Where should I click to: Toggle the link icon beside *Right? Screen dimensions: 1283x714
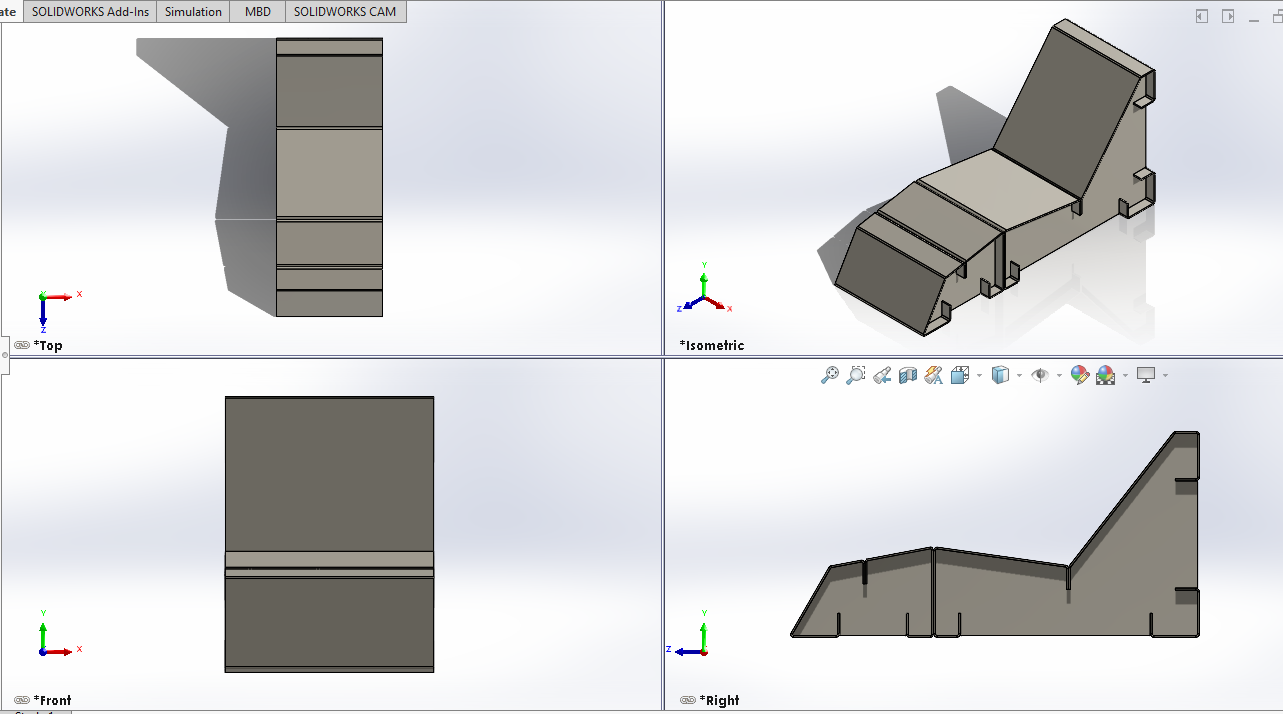pos(688,700)
